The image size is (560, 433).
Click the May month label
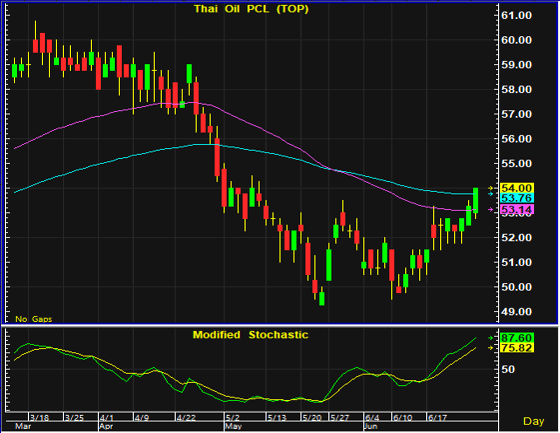pyautogui.click(x=234, y=427)
